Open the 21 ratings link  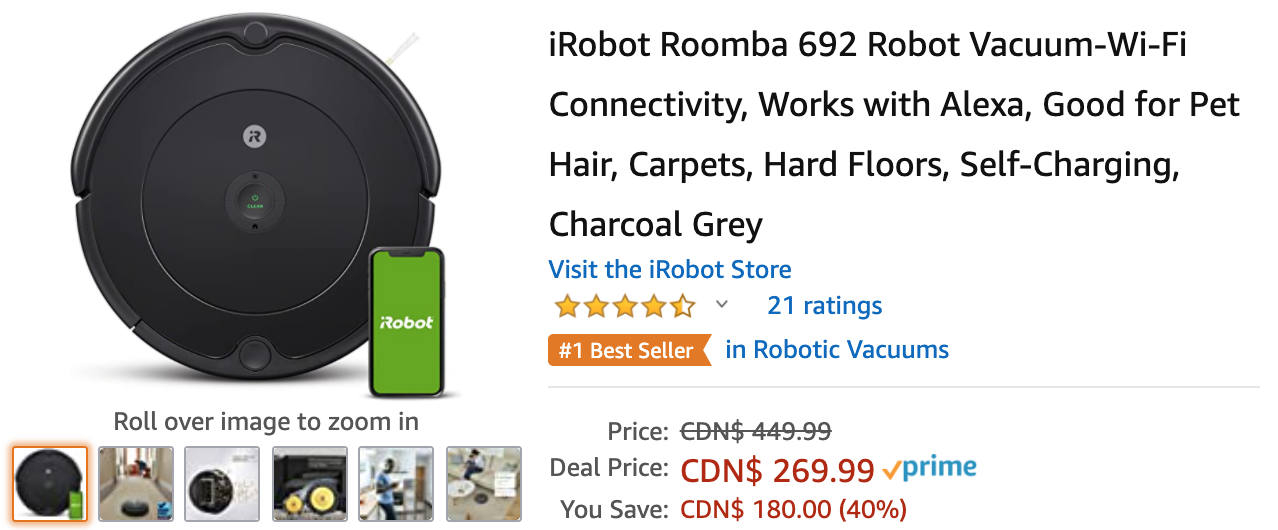[x=824, y=305]
